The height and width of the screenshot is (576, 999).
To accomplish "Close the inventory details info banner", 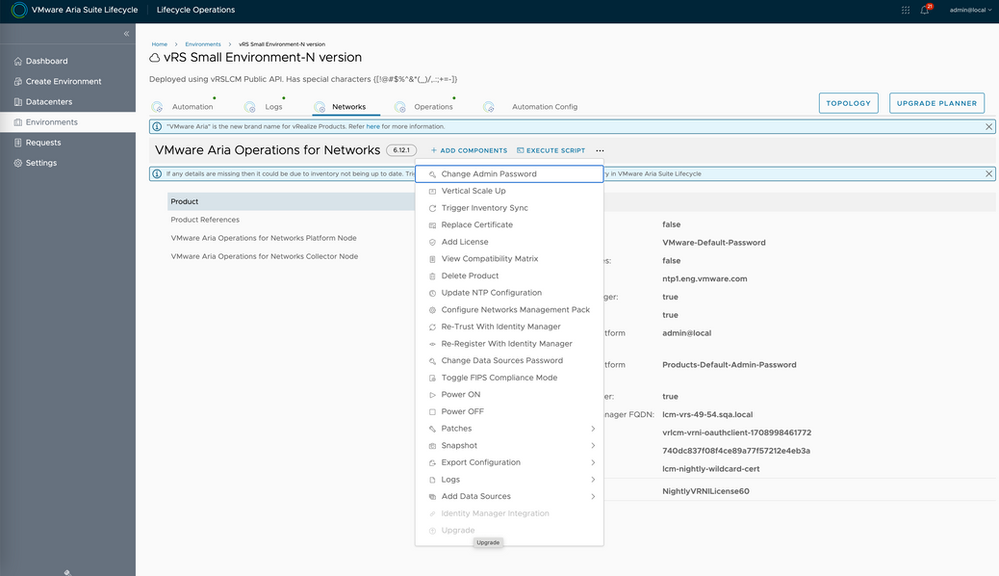I will [989, 174].
